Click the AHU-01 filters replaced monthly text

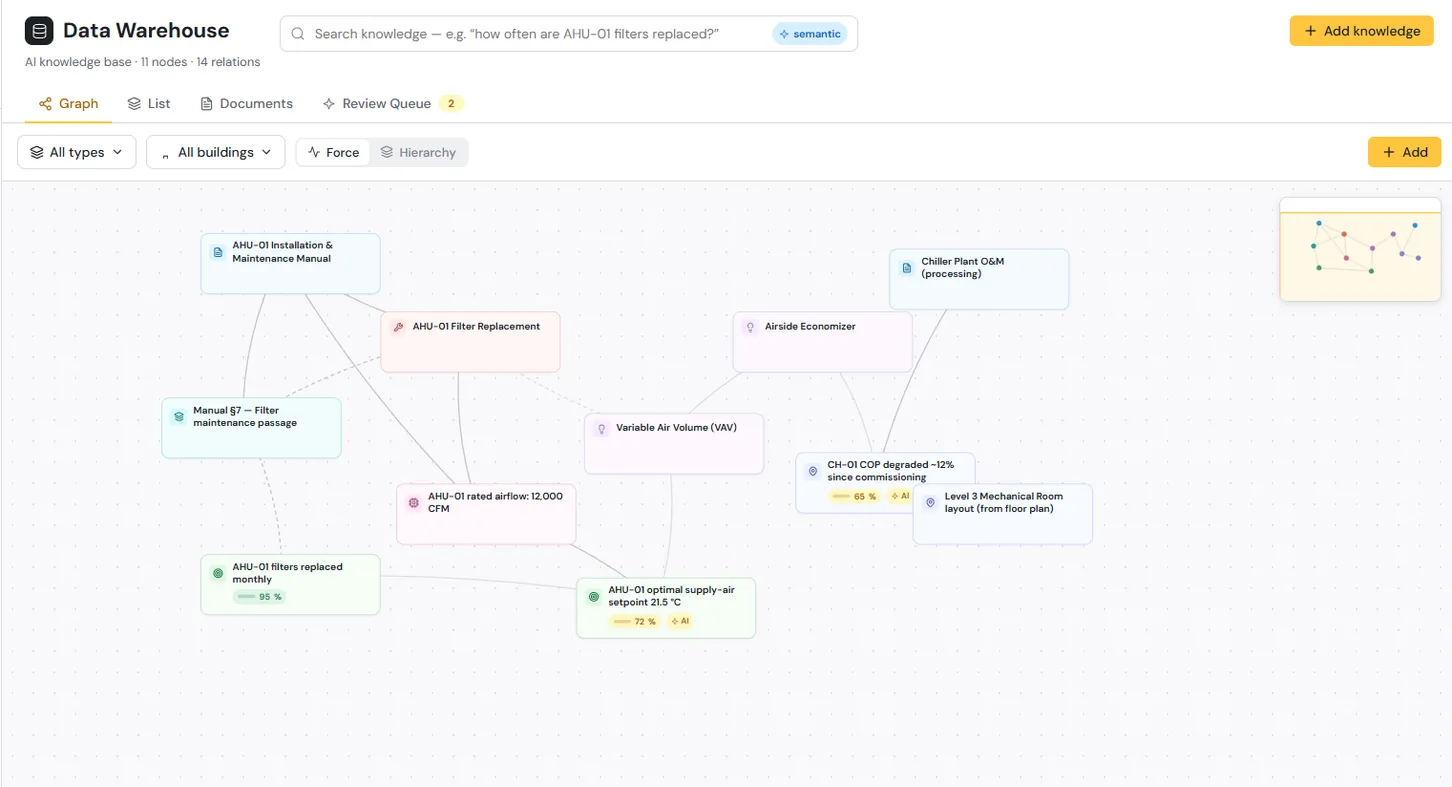tap(287, 573)
